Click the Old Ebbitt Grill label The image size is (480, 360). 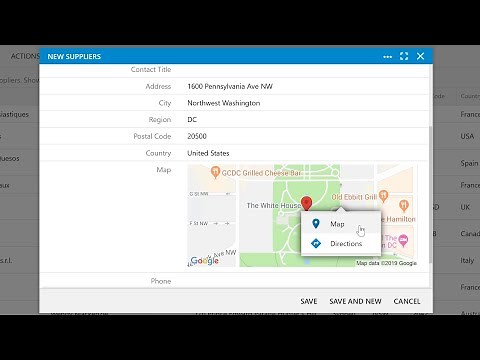click(x=354, y=197)
